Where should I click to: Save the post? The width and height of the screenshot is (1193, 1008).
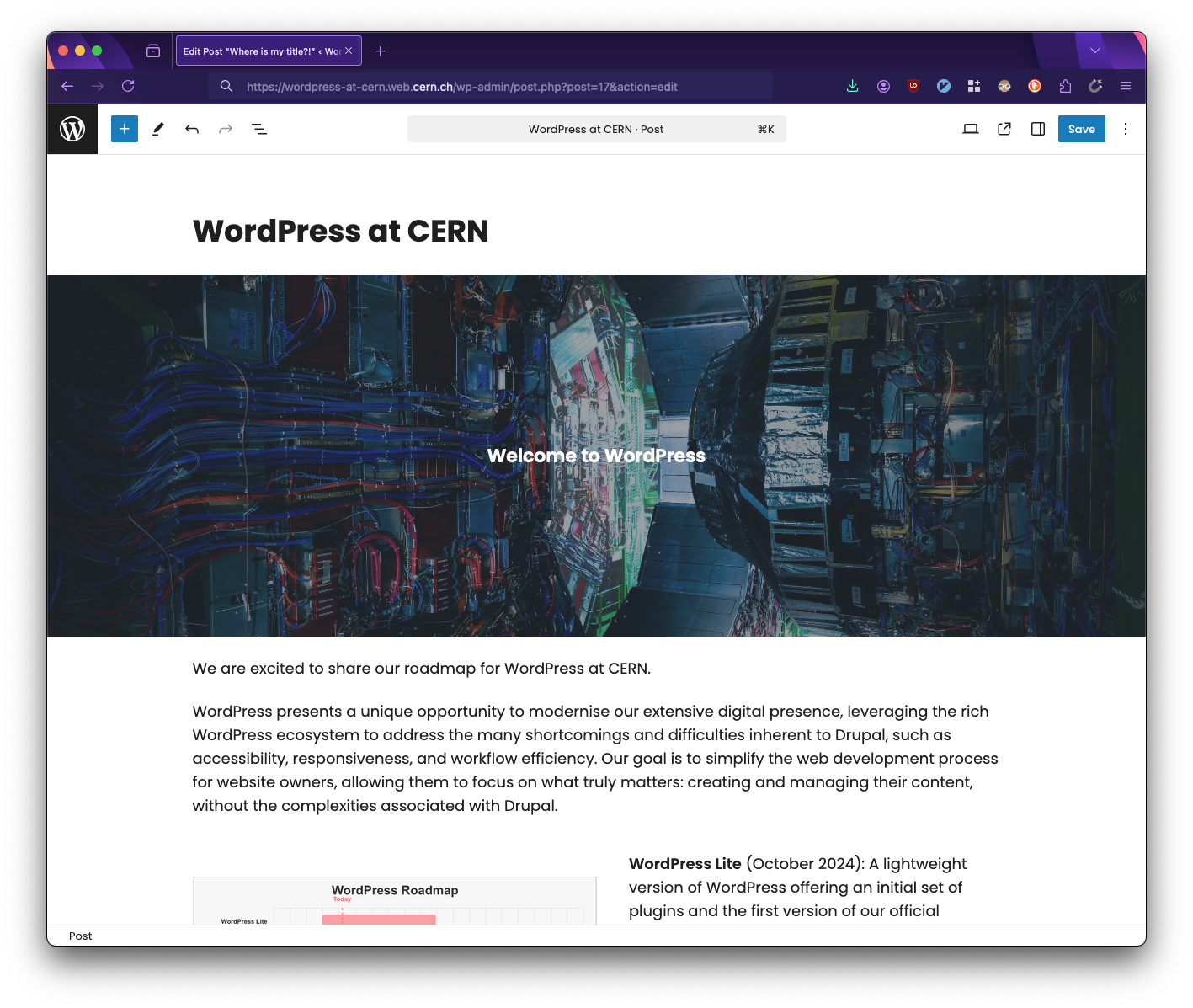pos(1082,129)
